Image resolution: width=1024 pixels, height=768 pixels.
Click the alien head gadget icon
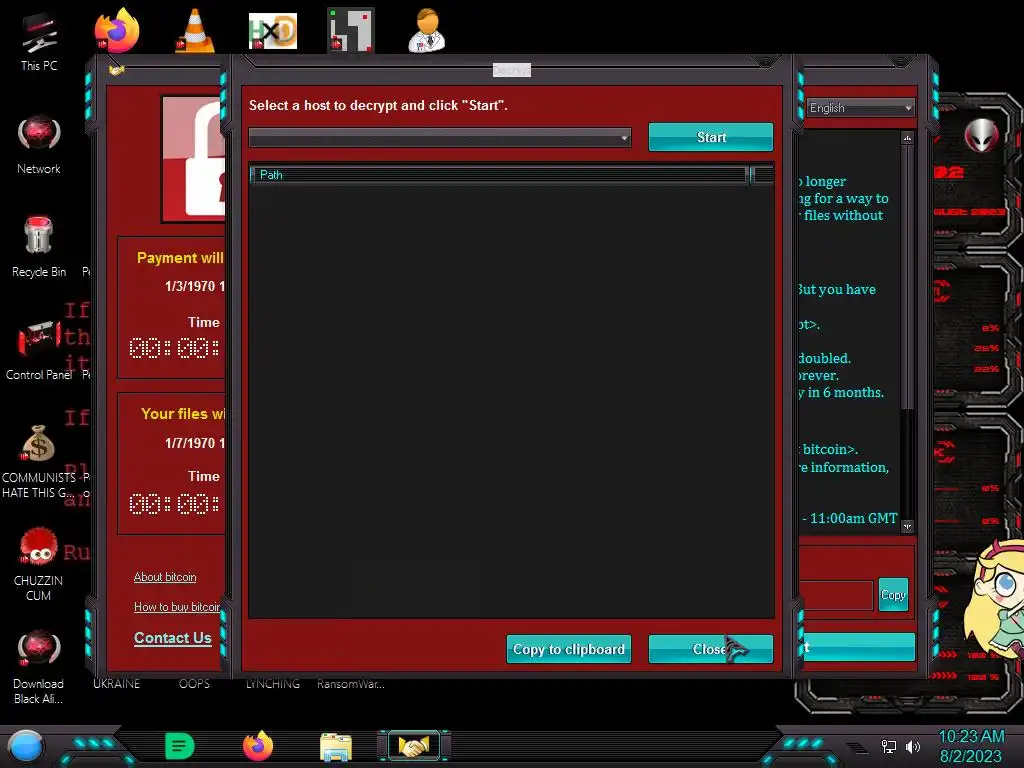[x=981, y=136]
